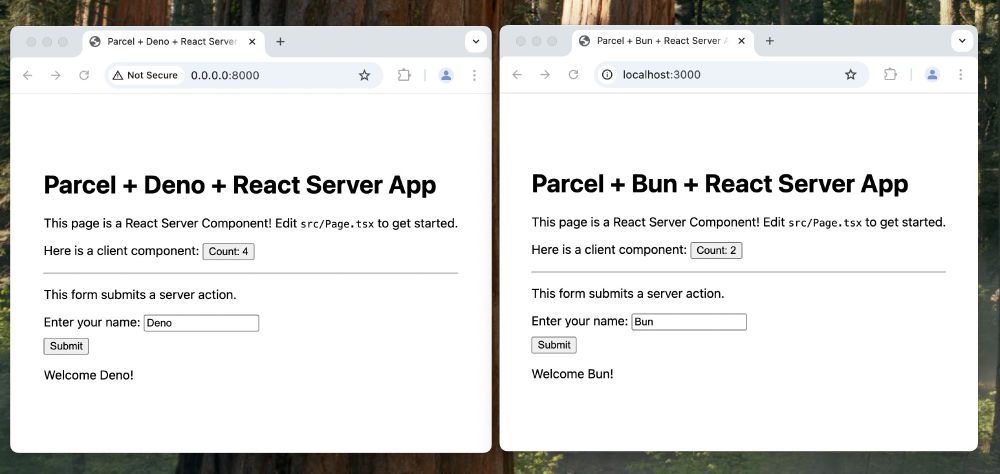Image resolution: width=1000 pixels, height=474 pixels.
Task: Expand tab search dropdown in Deno window
Action: [476, 41]
